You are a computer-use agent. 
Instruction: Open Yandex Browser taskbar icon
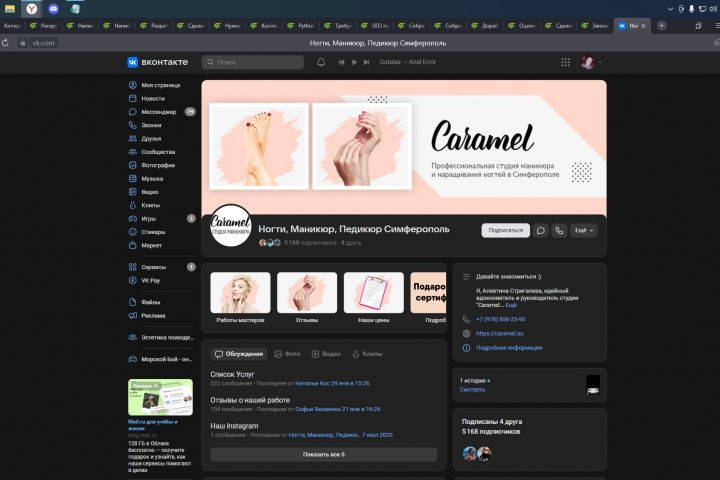[x=31, y=9]
